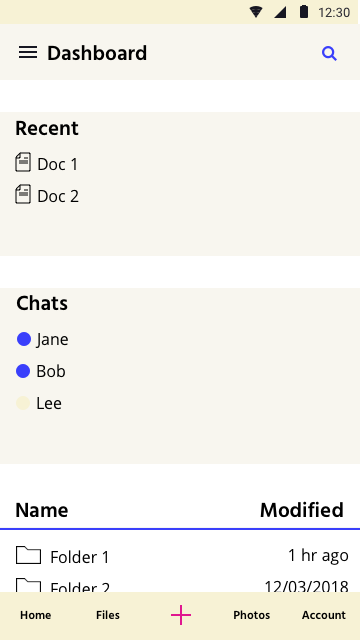
Task: Open the Folder 1 row
Action: [x=180, y=556]
